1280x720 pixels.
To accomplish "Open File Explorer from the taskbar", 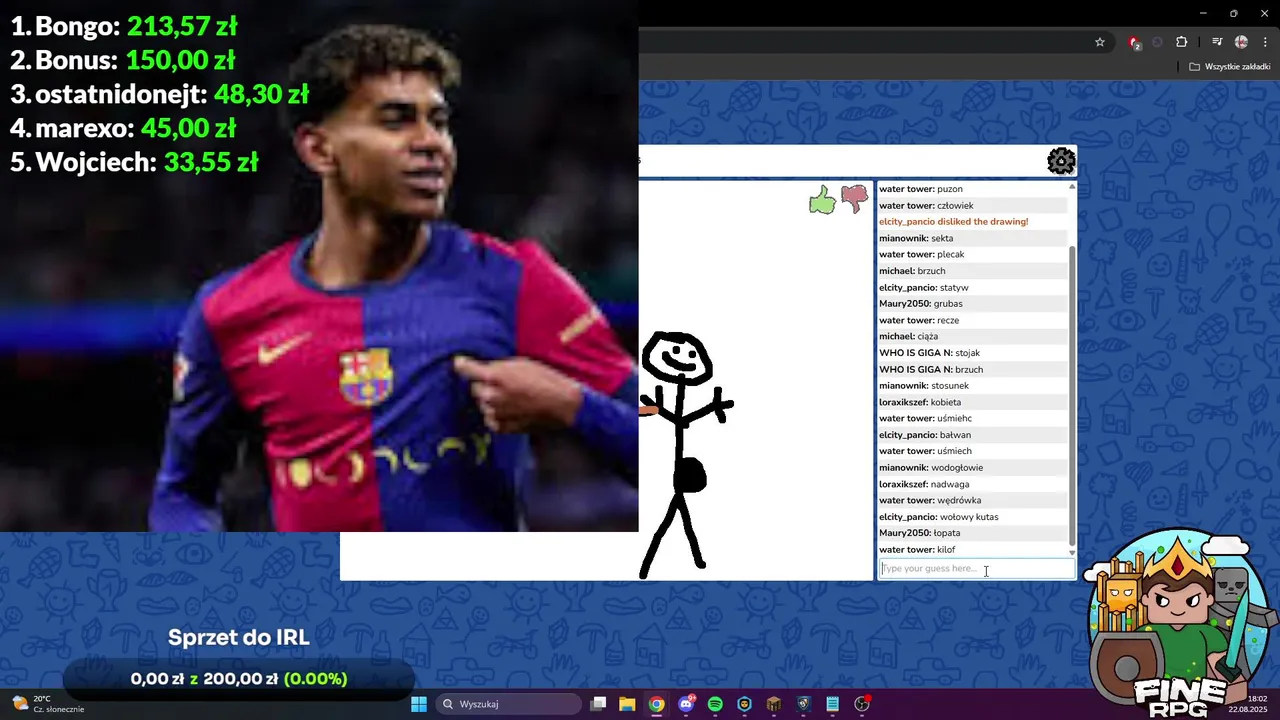I will 627,704.
